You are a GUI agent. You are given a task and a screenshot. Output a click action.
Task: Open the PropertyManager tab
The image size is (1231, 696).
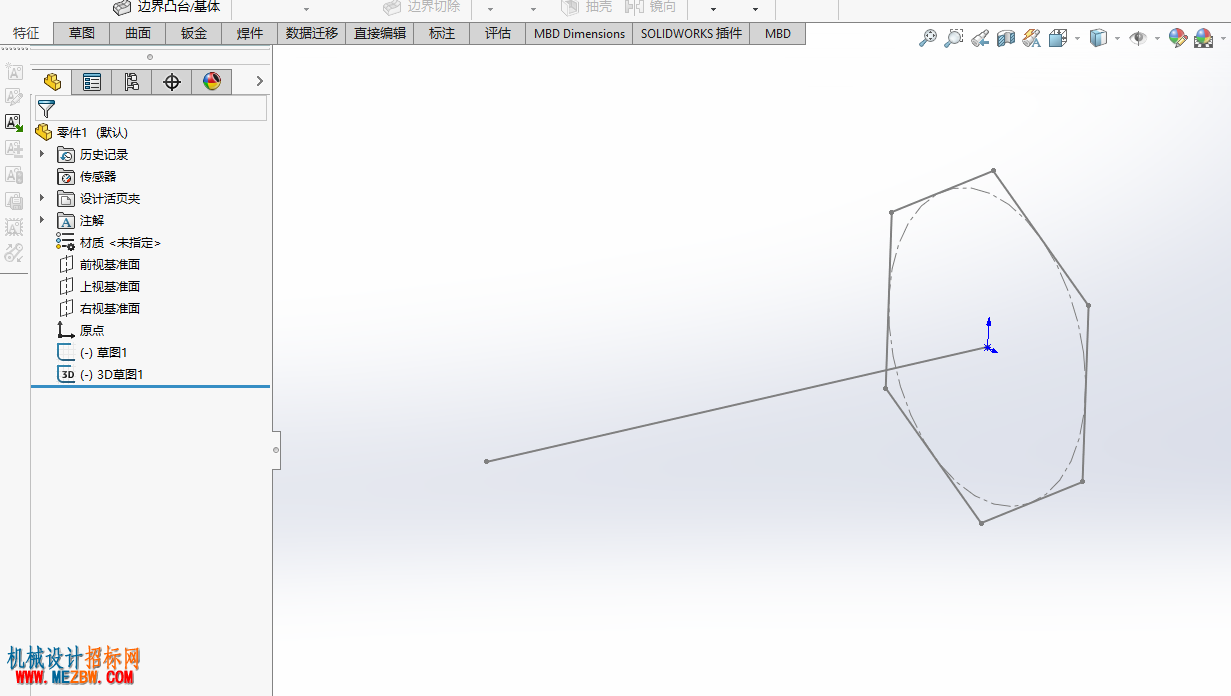click(x=92, y=82)
